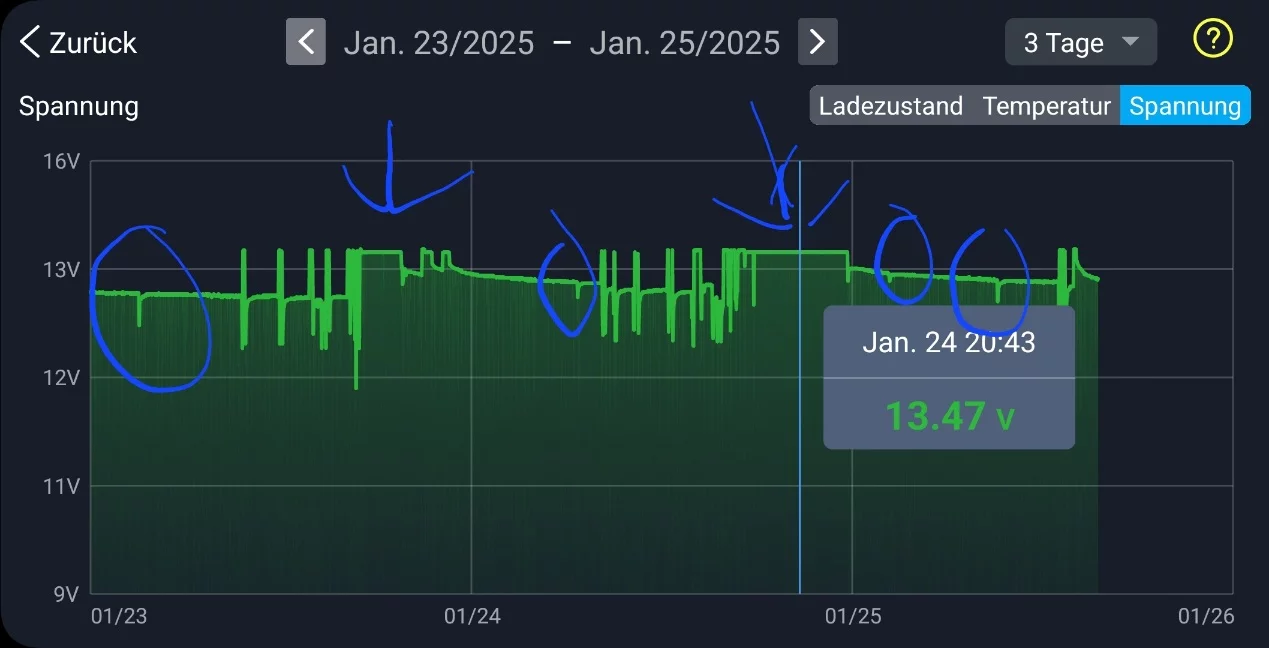Viewport: 1269px width, 648px height.
Task: Tap the tooltip timestamp Jan. 24 20:43
Action: (x=948, y=343)
